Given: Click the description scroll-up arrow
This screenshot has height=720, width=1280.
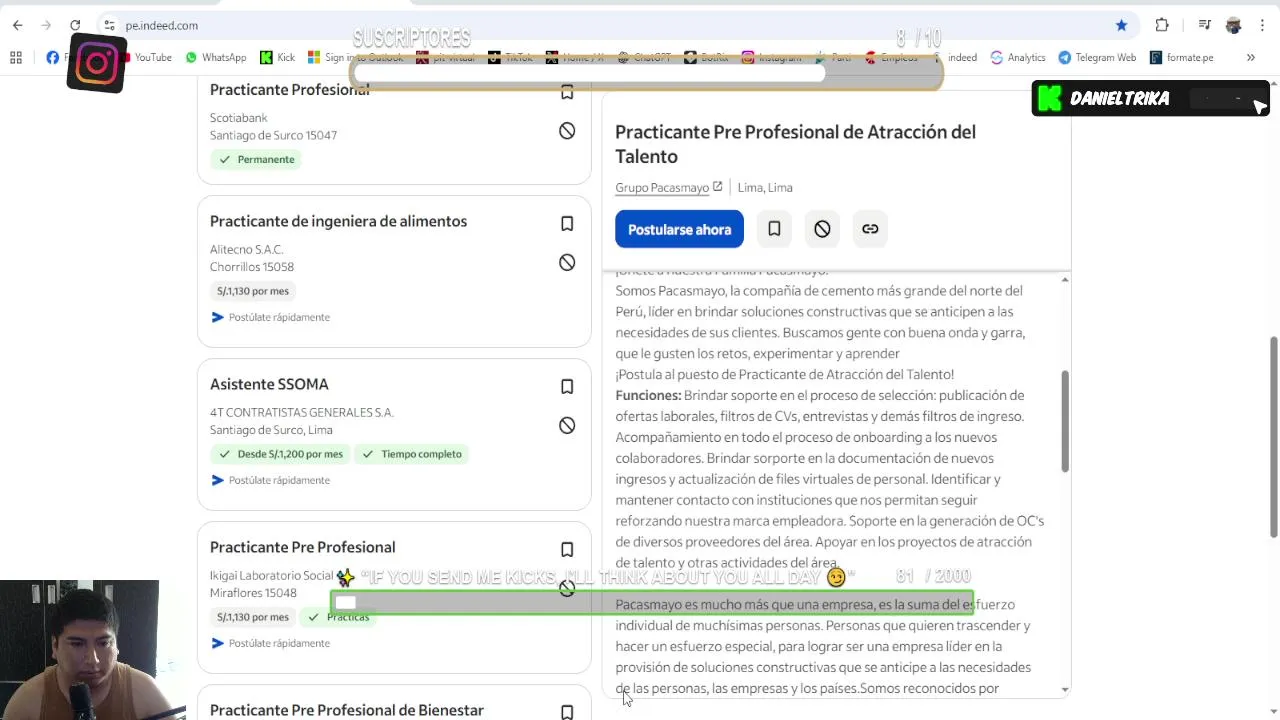Looking at the screenshot, I should [x=1065, y=279].
